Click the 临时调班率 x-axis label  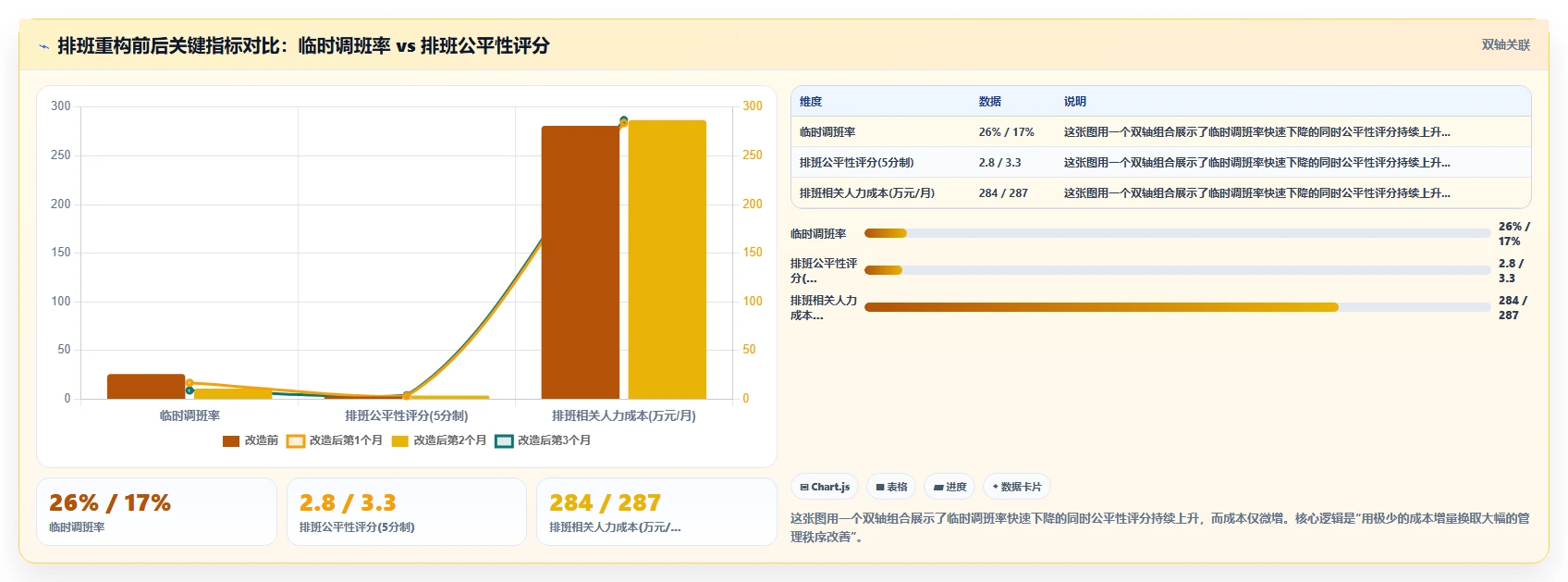190,416
